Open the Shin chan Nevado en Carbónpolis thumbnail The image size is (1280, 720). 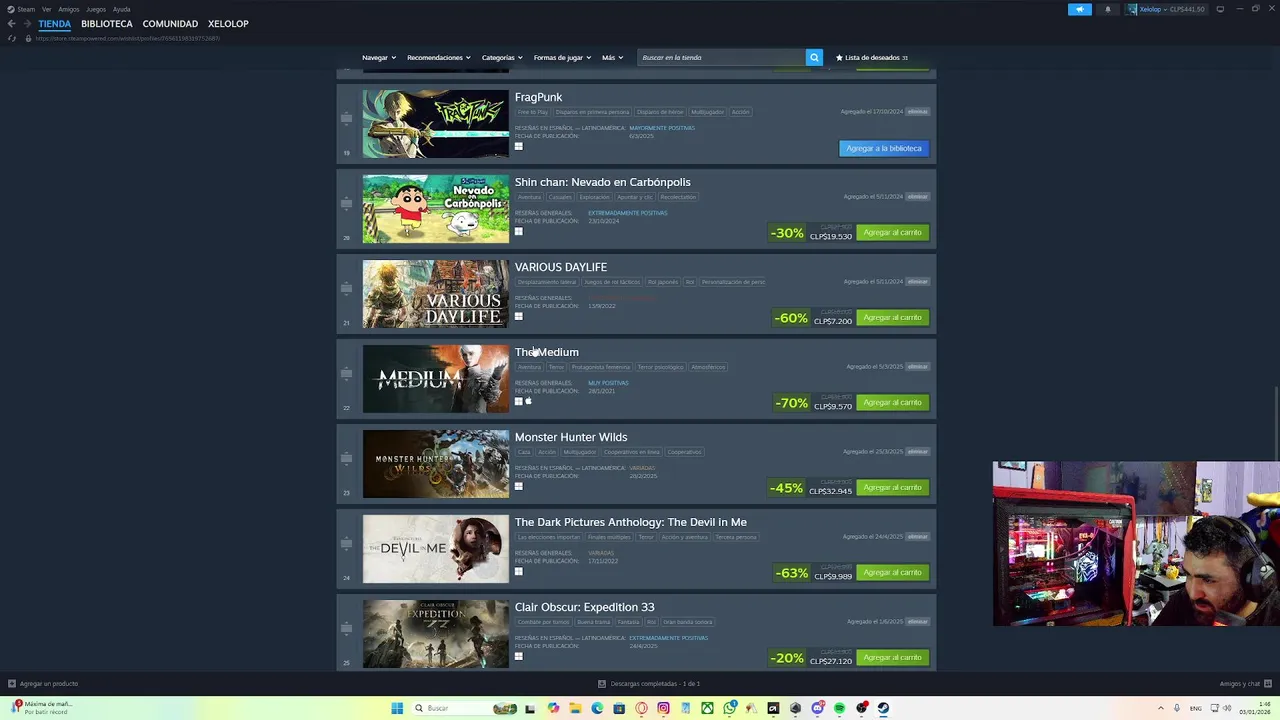[435, 209]
